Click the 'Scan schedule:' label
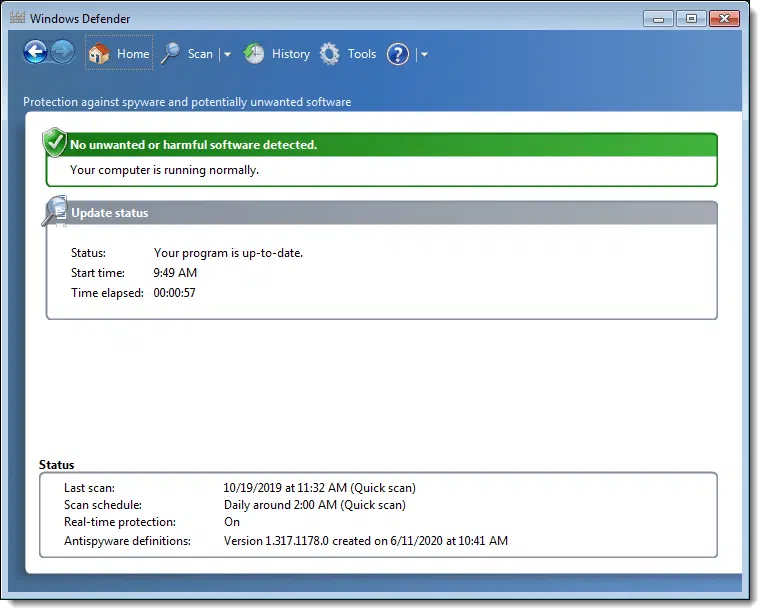The image size is (765, 615). tap(103, 505)
